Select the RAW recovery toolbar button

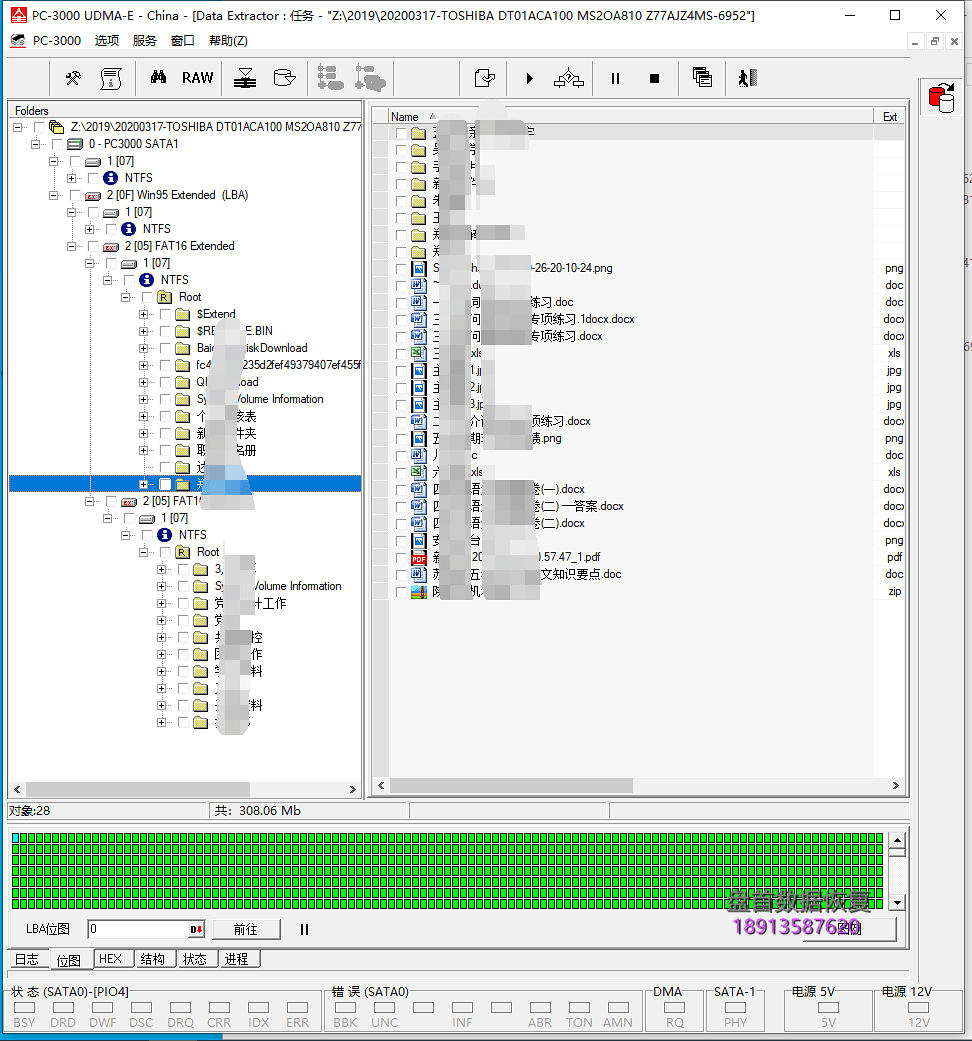(198, 78)
